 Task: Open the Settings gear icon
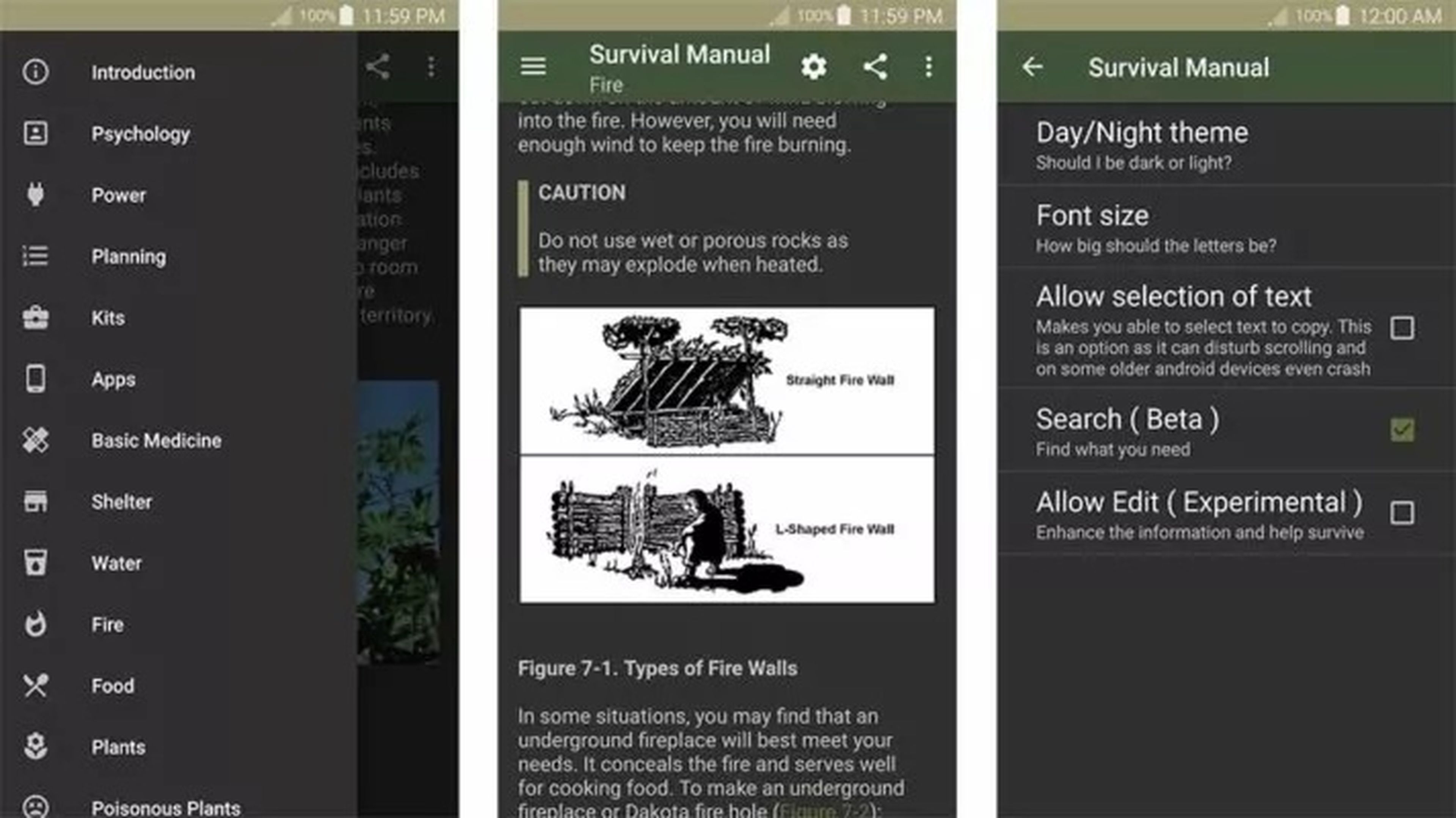pyautogui.click(x=813, y=67)
